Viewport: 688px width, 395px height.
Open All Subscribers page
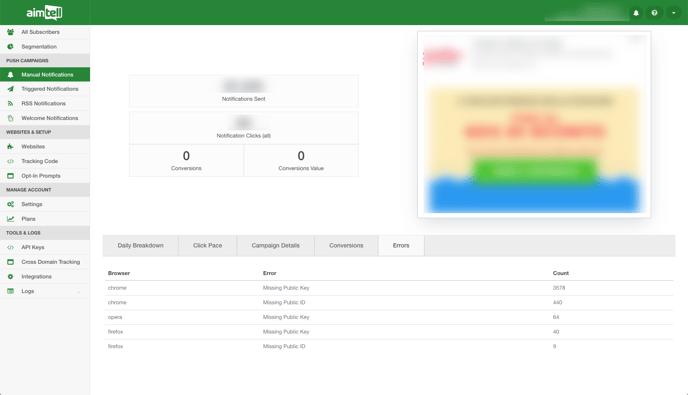45,32
